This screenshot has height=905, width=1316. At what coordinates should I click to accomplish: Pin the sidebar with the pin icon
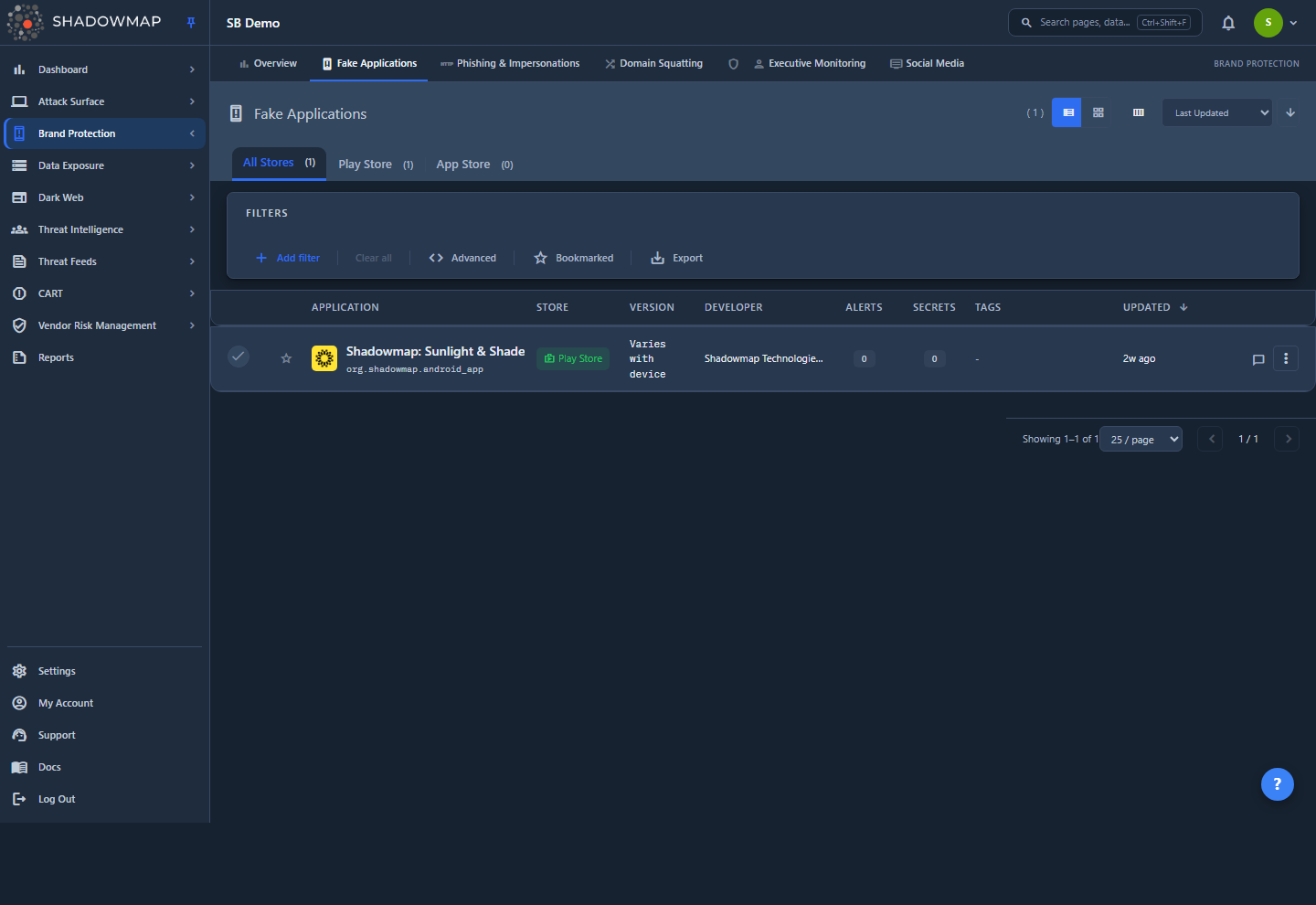(191, 23)
